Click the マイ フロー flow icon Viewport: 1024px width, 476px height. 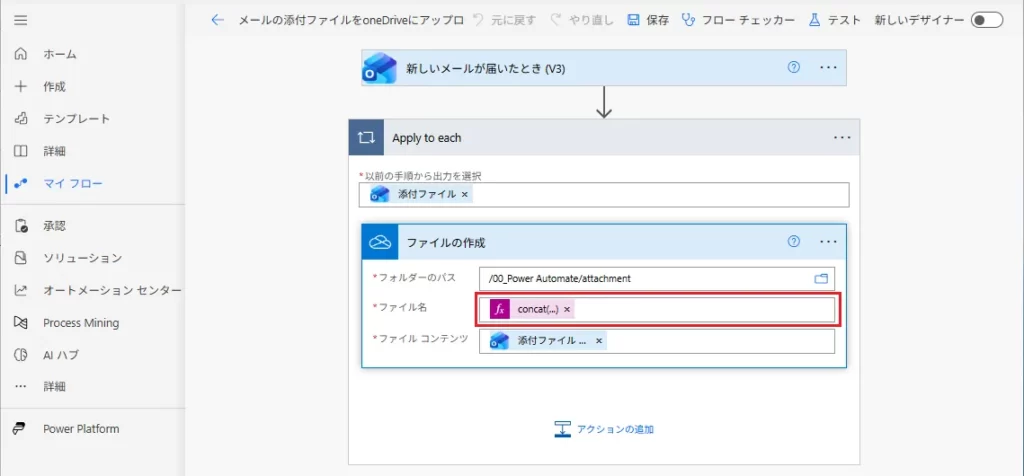point(21,183)
